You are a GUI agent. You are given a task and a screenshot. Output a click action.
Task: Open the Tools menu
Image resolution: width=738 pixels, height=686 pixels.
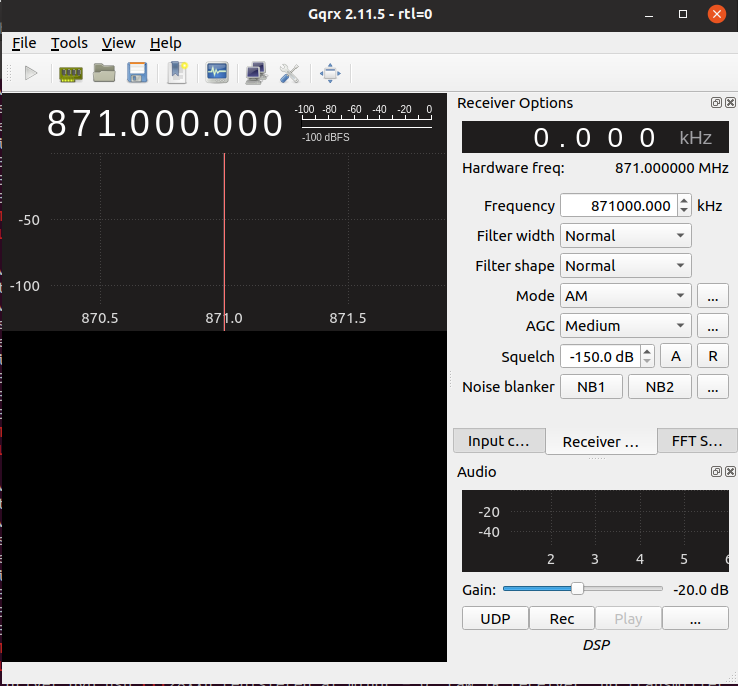69,43
